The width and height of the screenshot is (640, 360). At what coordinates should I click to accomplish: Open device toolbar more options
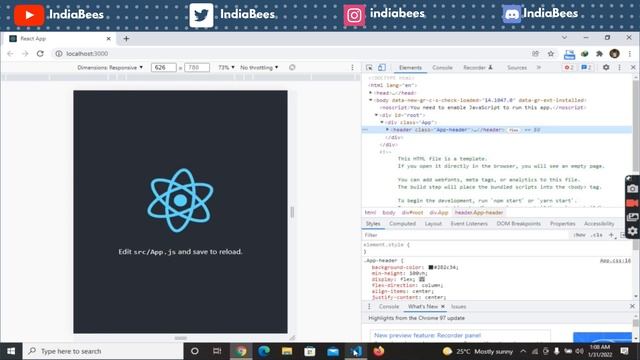(352, 67)
